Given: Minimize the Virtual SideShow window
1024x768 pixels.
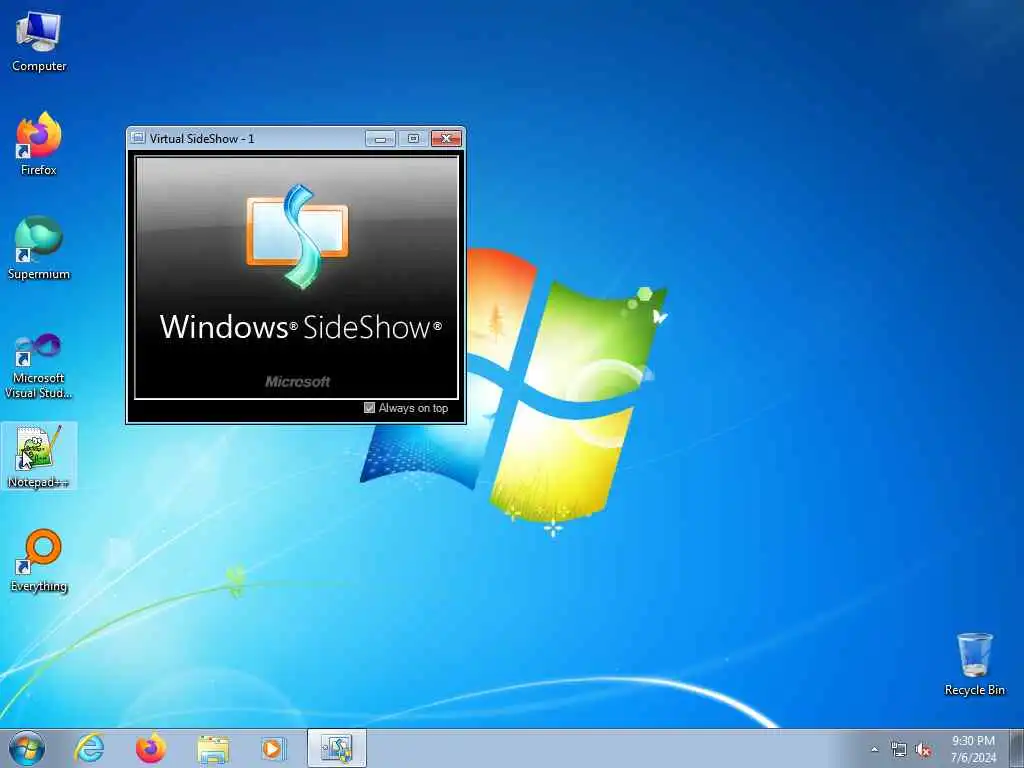Looking at the screenshot, I should tap(380, 138).
